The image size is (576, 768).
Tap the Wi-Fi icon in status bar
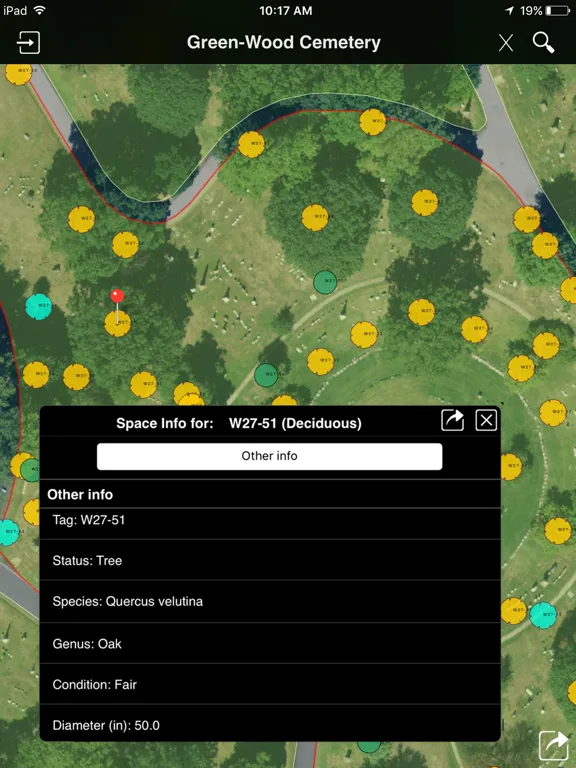[x=39, y=10]
